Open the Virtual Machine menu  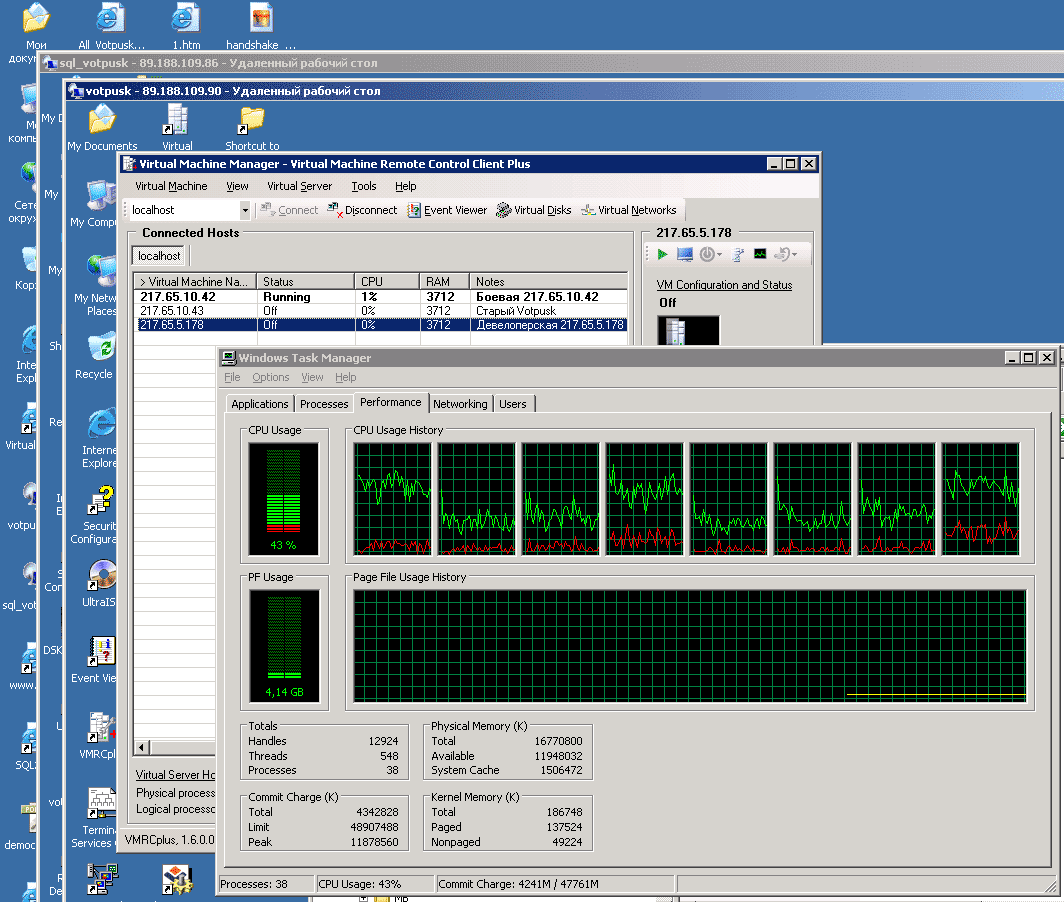pos(171,186)
